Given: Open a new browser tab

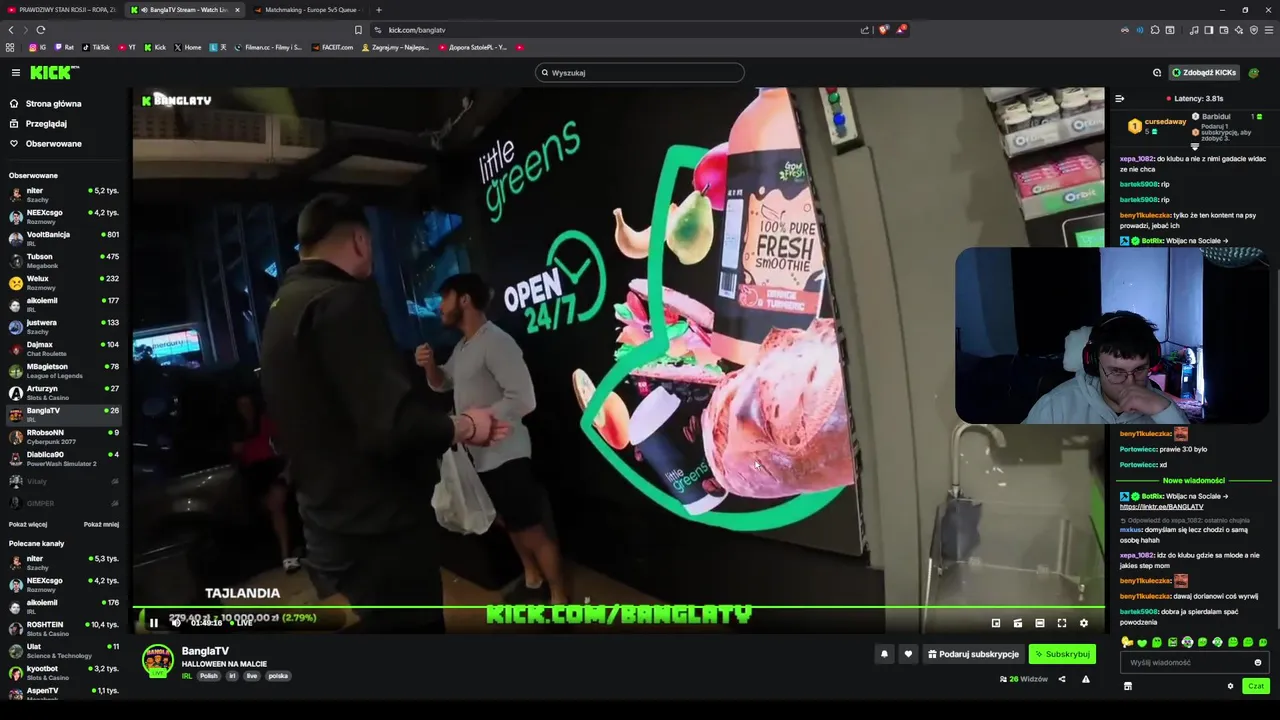Looking at the screenshot, I should (378, 10).
